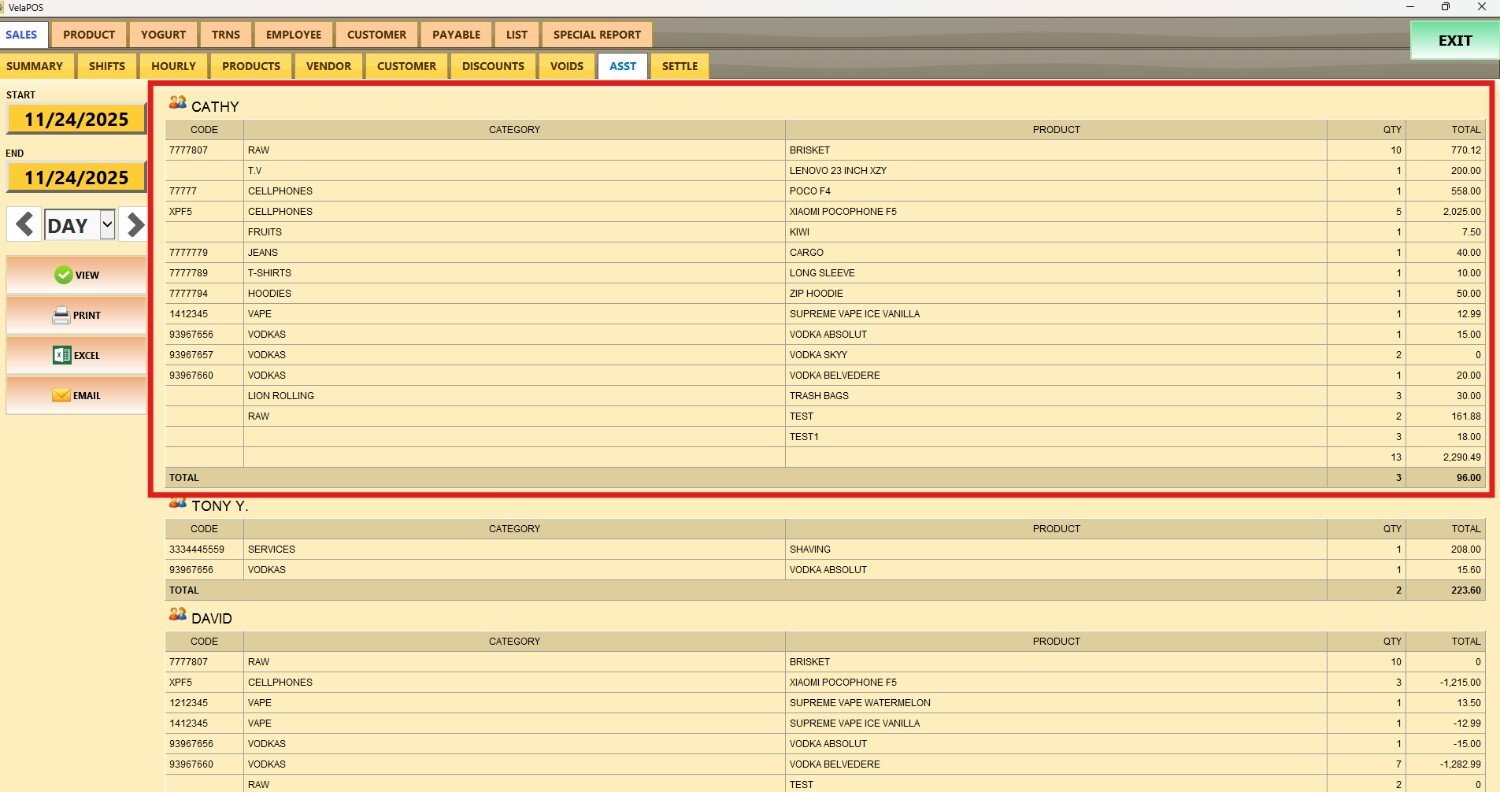Click the green checkmark View icon

click(x=63, y=275)
